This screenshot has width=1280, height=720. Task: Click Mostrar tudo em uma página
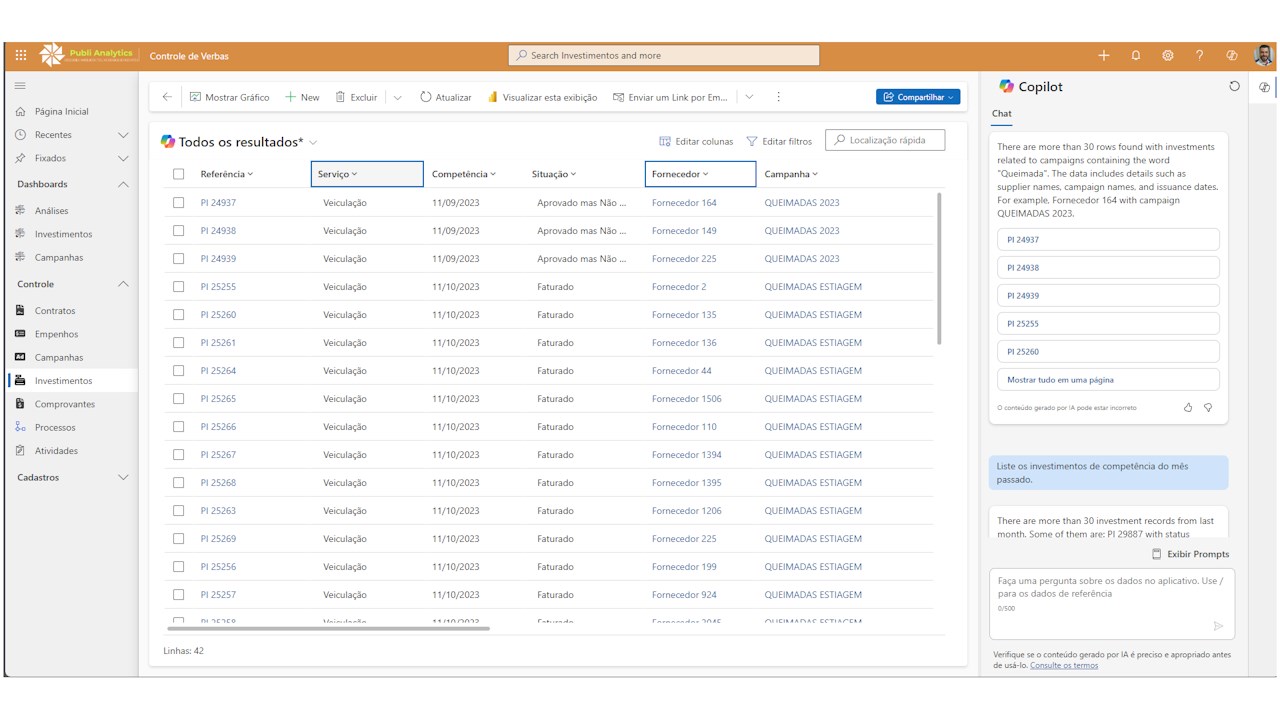[x=1108, y=380]
